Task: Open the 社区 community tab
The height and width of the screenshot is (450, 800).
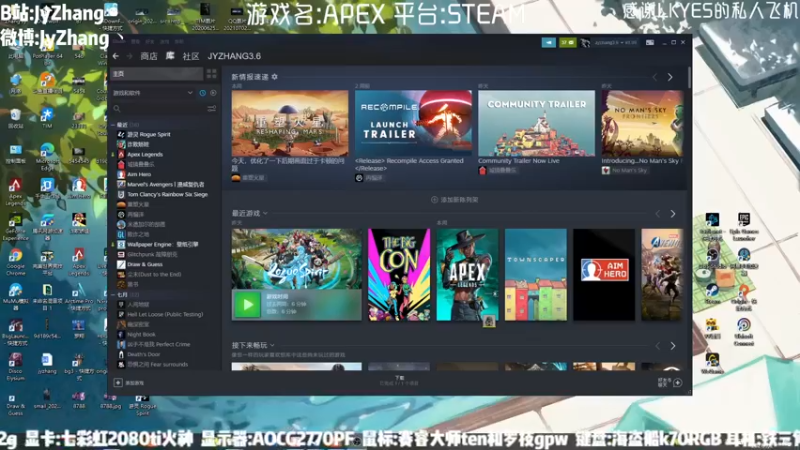Action: 191,56
